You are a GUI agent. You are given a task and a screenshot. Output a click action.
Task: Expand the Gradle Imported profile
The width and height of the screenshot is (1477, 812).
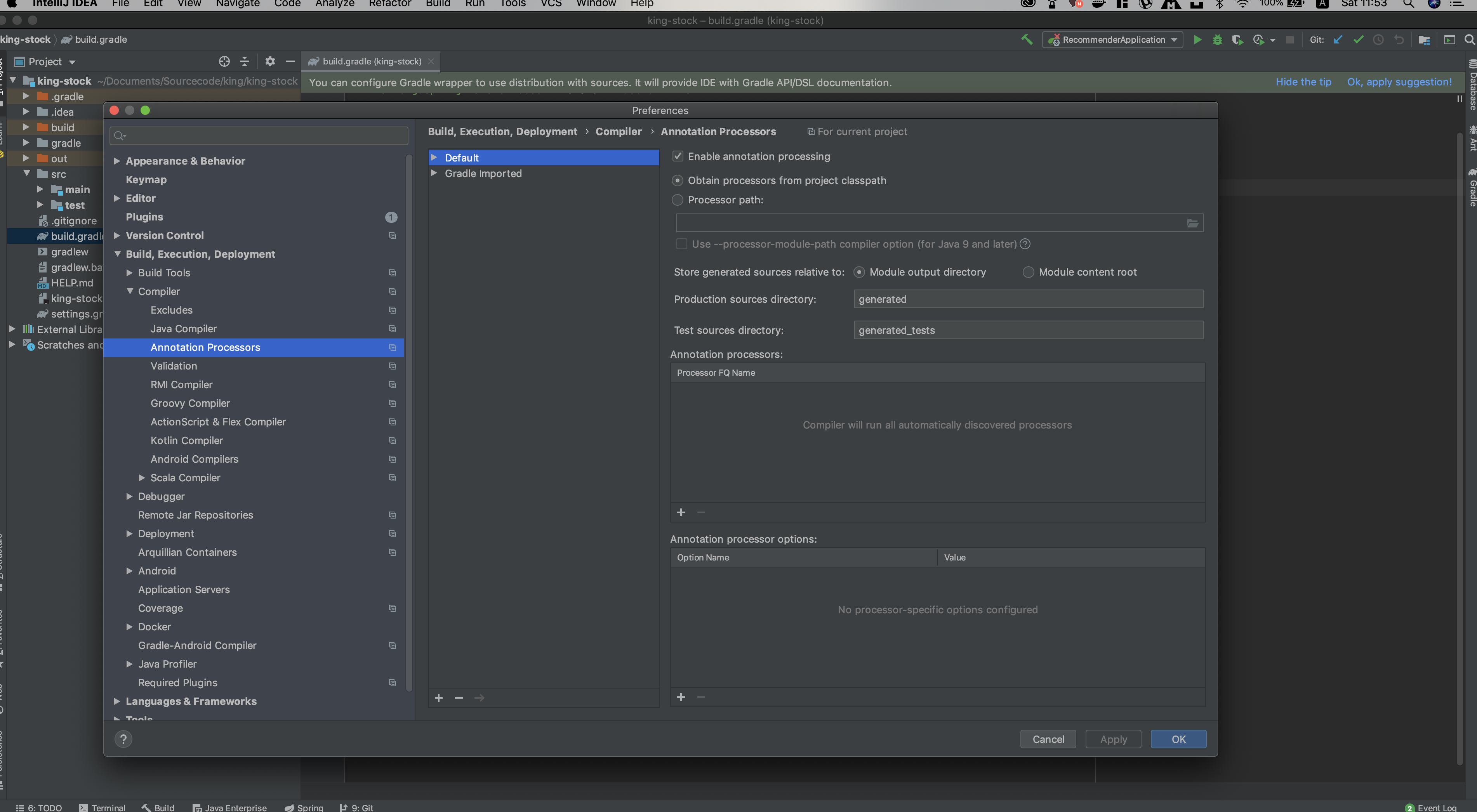click(x=434, y=173)
